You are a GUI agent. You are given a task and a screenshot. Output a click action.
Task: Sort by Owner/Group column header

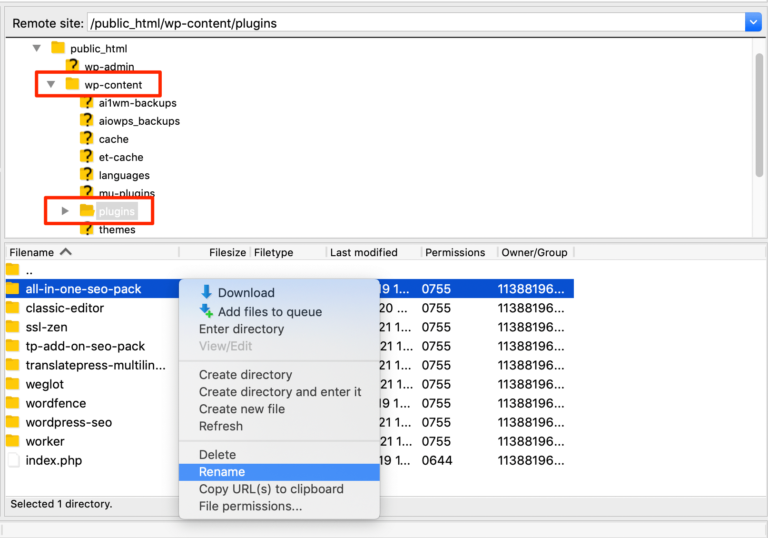point(534,252)
